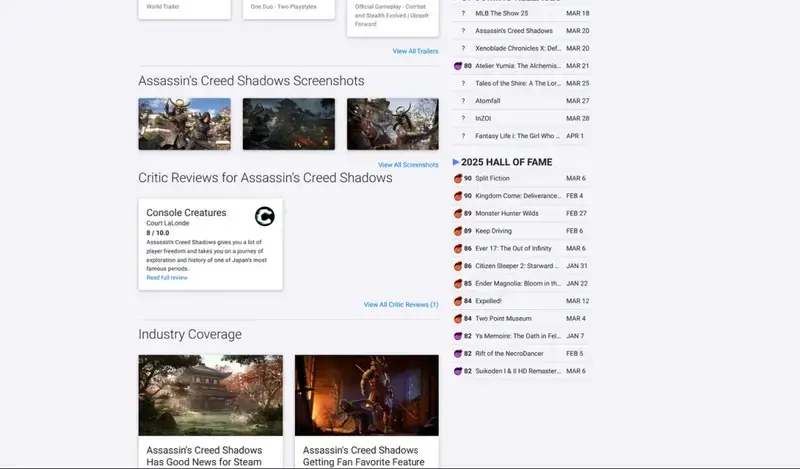Open the View All Trailers link

[x=415, y=51]
